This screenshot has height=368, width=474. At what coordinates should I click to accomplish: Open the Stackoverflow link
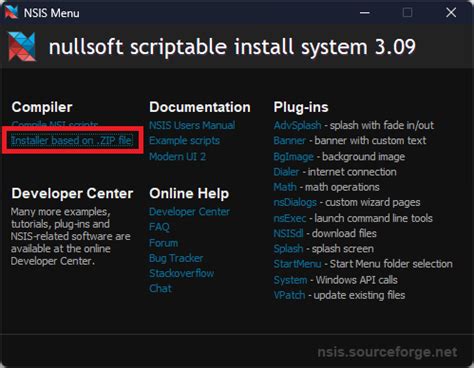pos(182,273)
